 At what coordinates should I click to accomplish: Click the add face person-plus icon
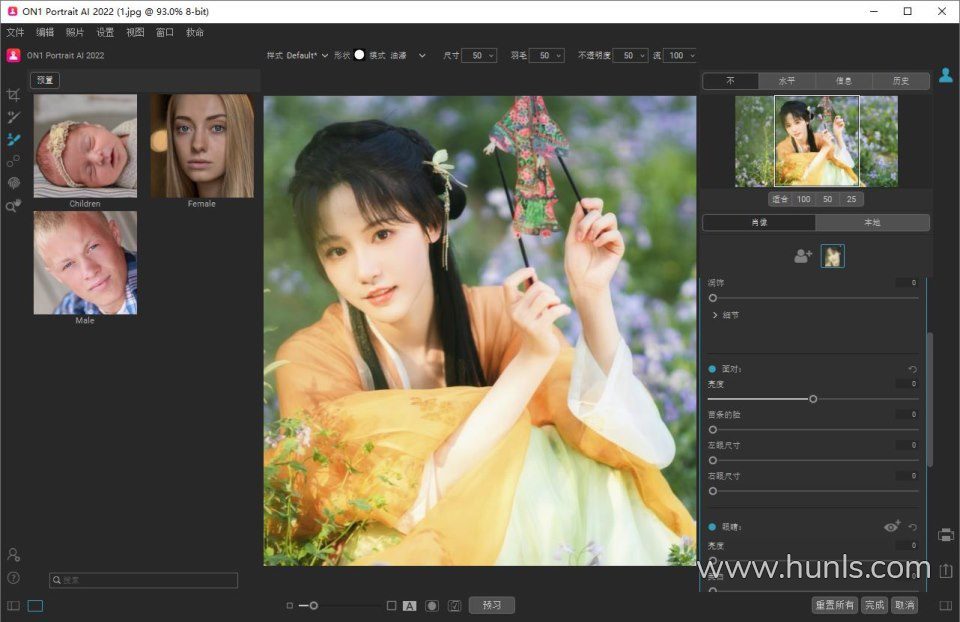[x=802, y=255]
